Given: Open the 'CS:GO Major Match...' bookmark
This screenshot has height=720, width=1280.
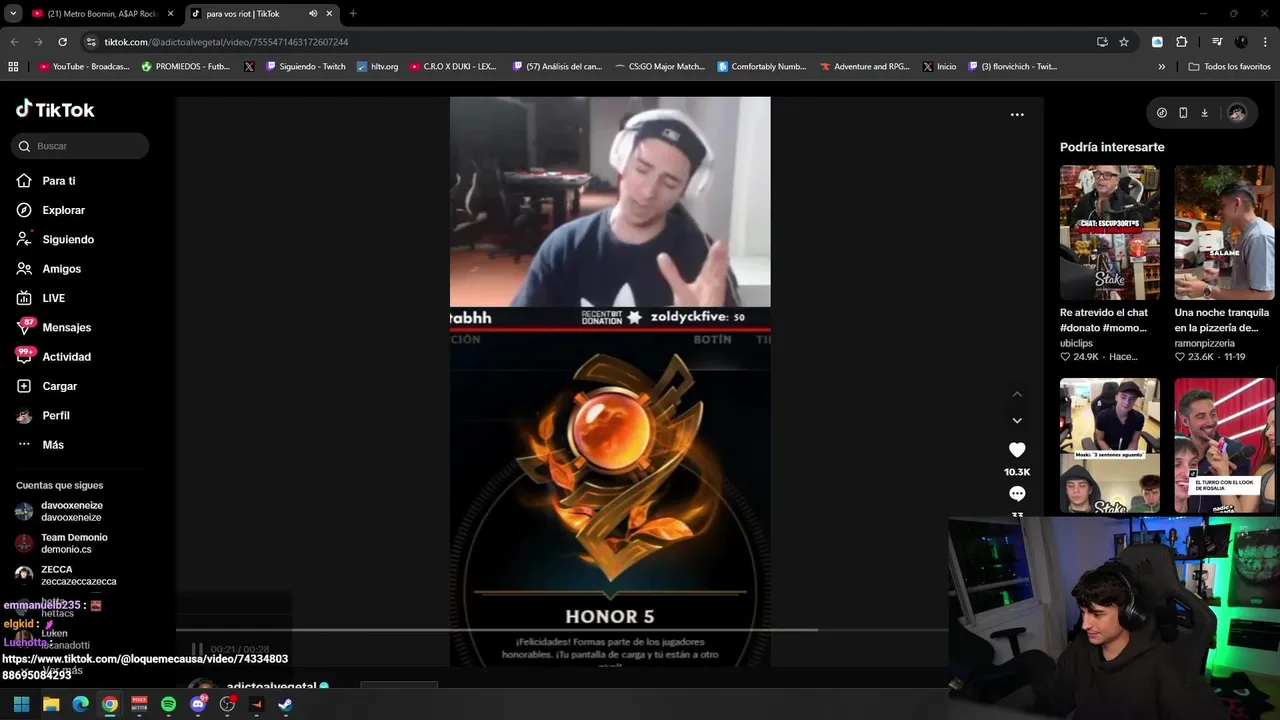Looking at the screenshot, I should [660, 67].
